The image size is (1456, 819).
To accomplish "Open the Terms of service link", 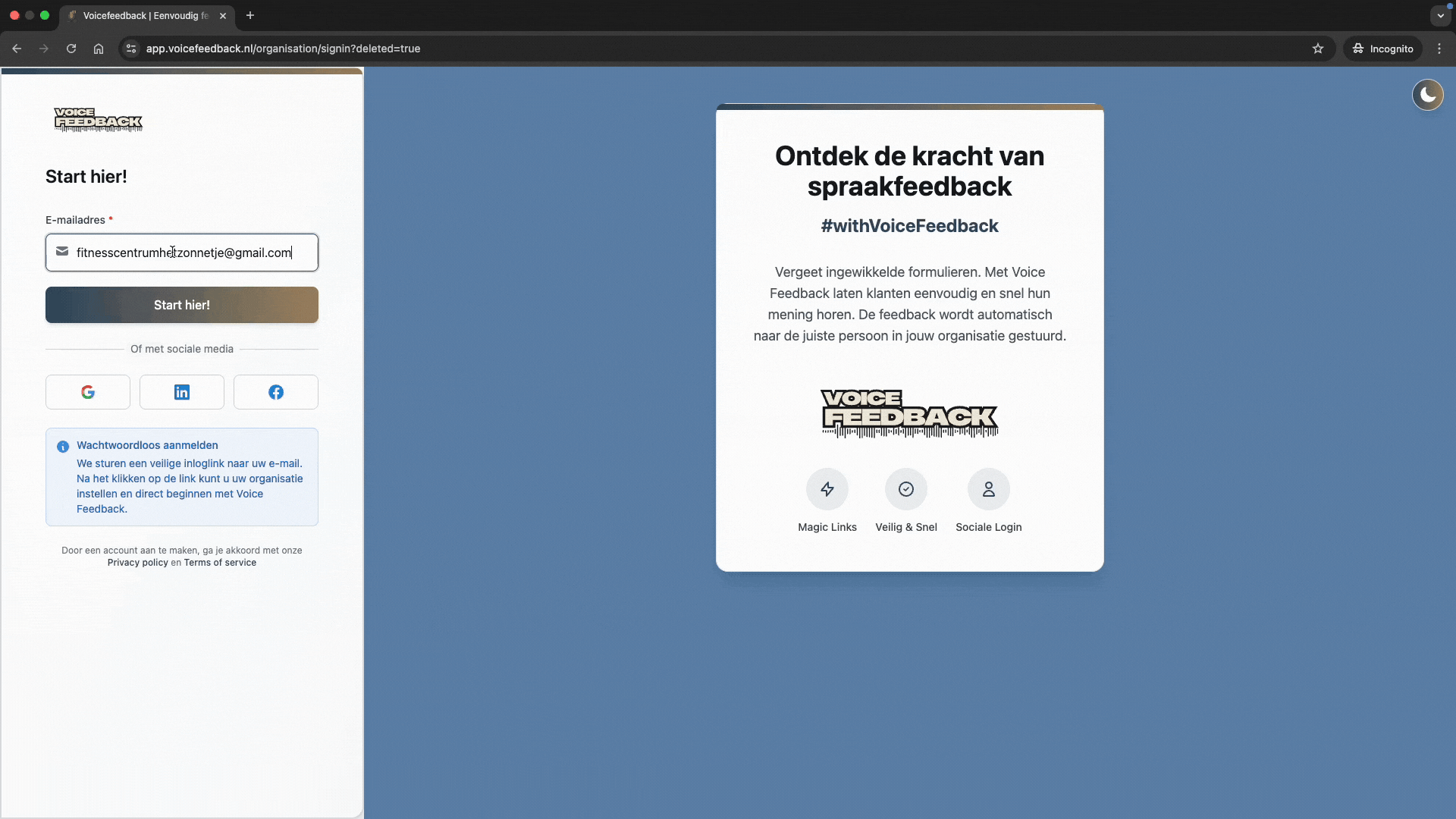I will point(220,563).
